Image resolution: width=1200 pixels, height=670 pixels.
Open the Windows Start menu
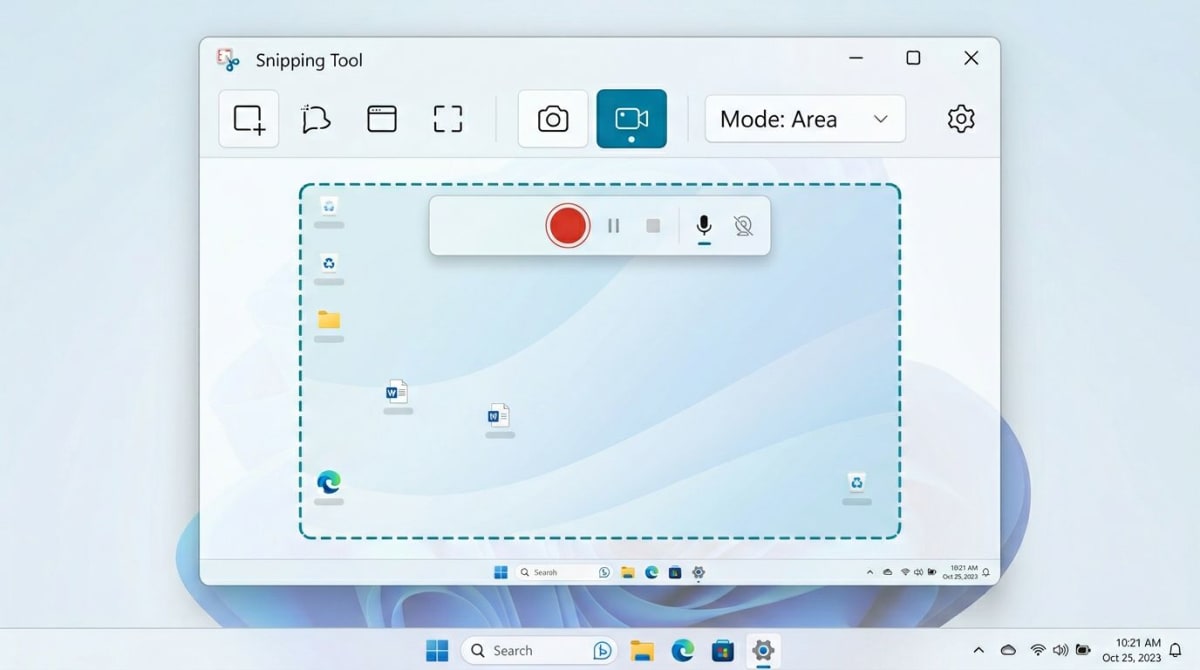pyautogui.click(x=436, y=650)
